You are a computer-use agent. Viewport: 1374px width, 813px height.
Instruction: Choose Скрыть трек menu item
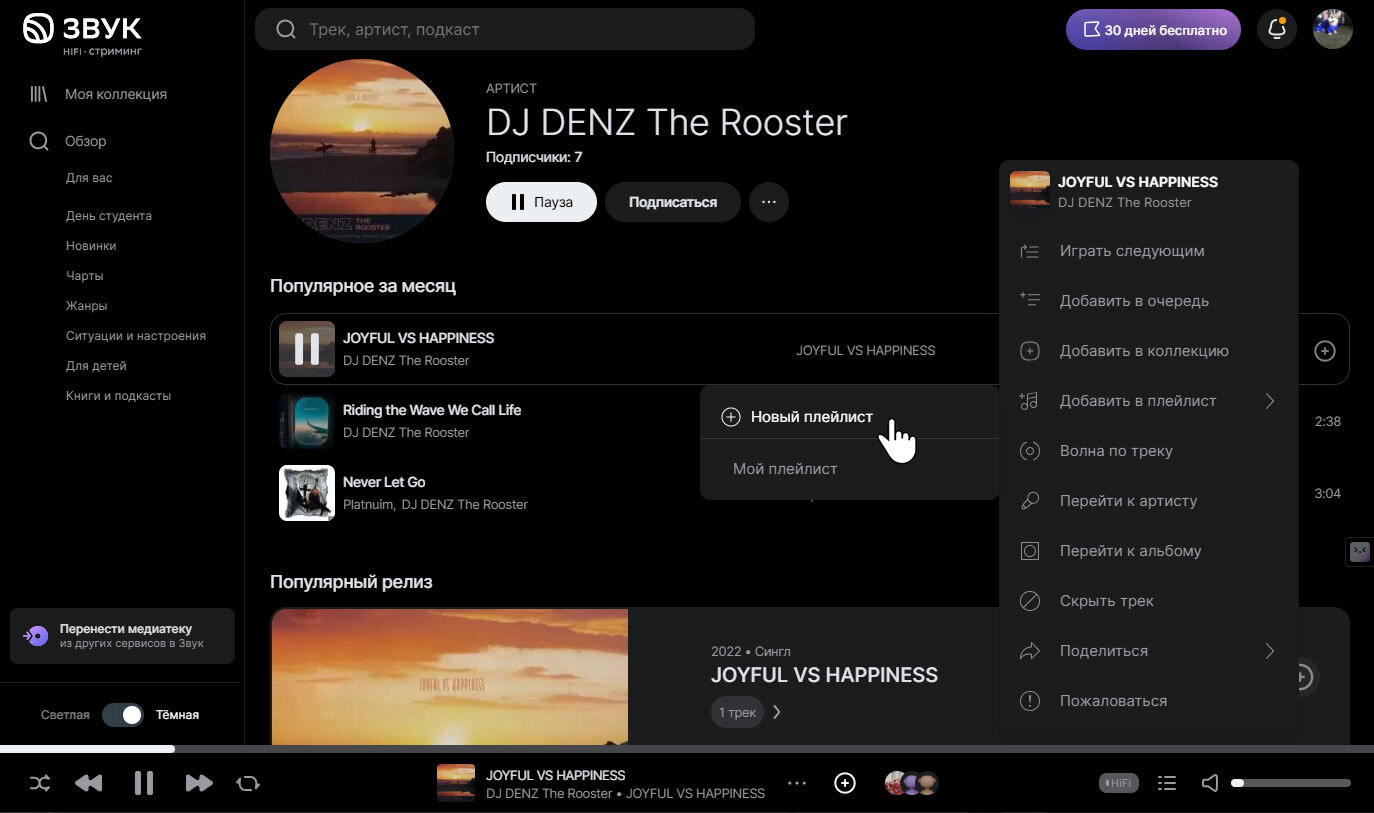coord(1149,601)
